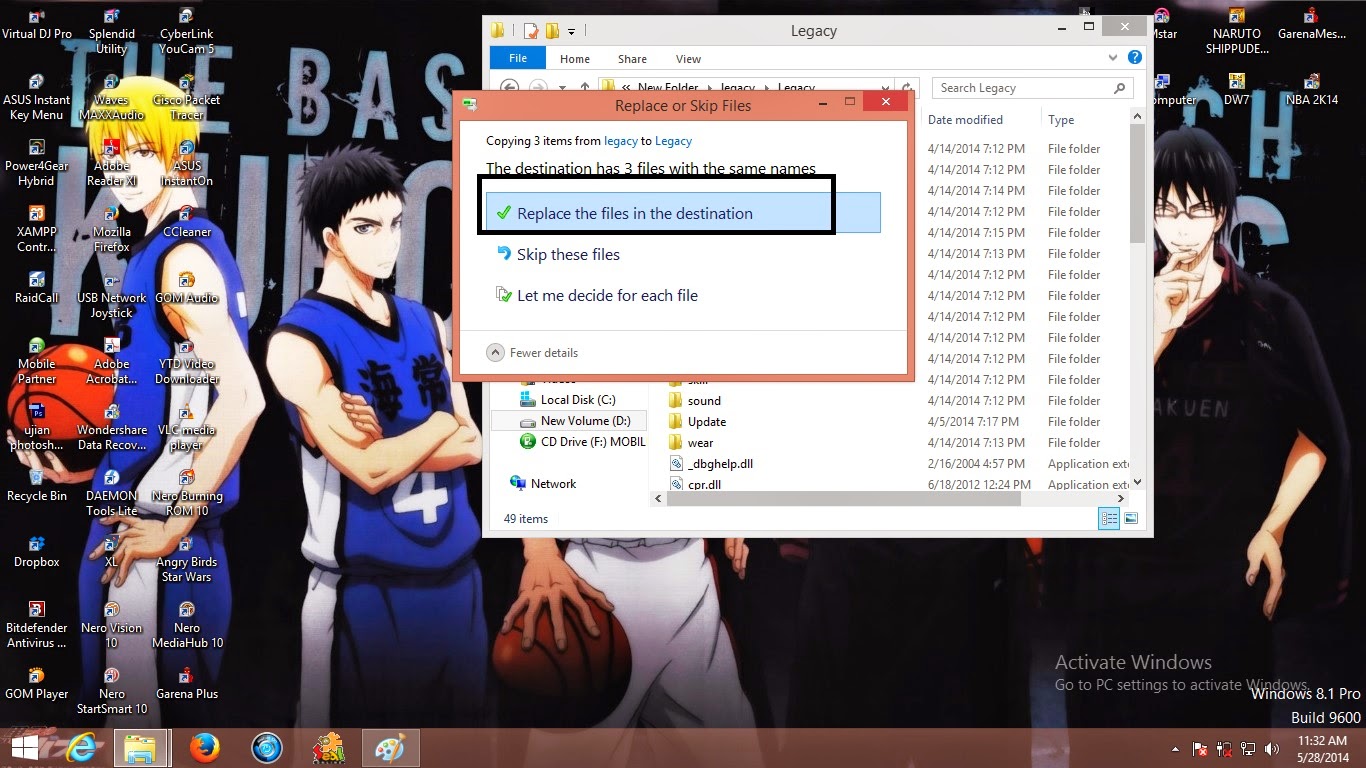Click horizontal scrollbar right arrow

click(x=1121, y=497)
